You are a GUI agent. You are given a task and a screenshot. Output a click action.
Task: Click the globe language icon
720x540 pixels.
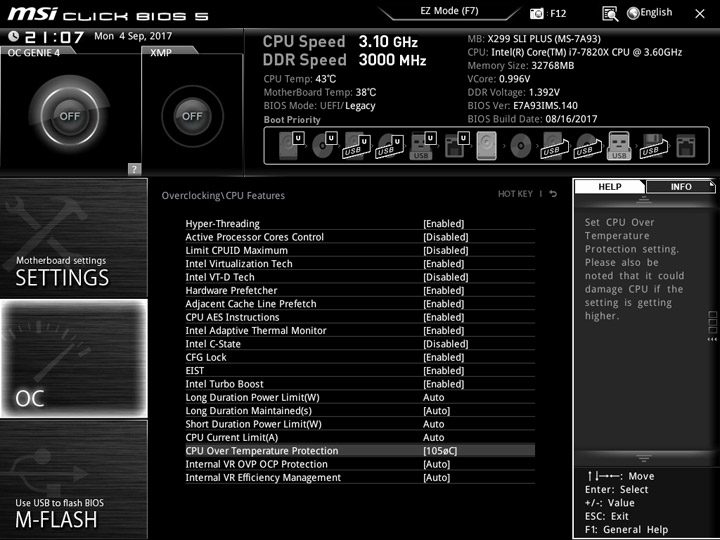point(633,13)
